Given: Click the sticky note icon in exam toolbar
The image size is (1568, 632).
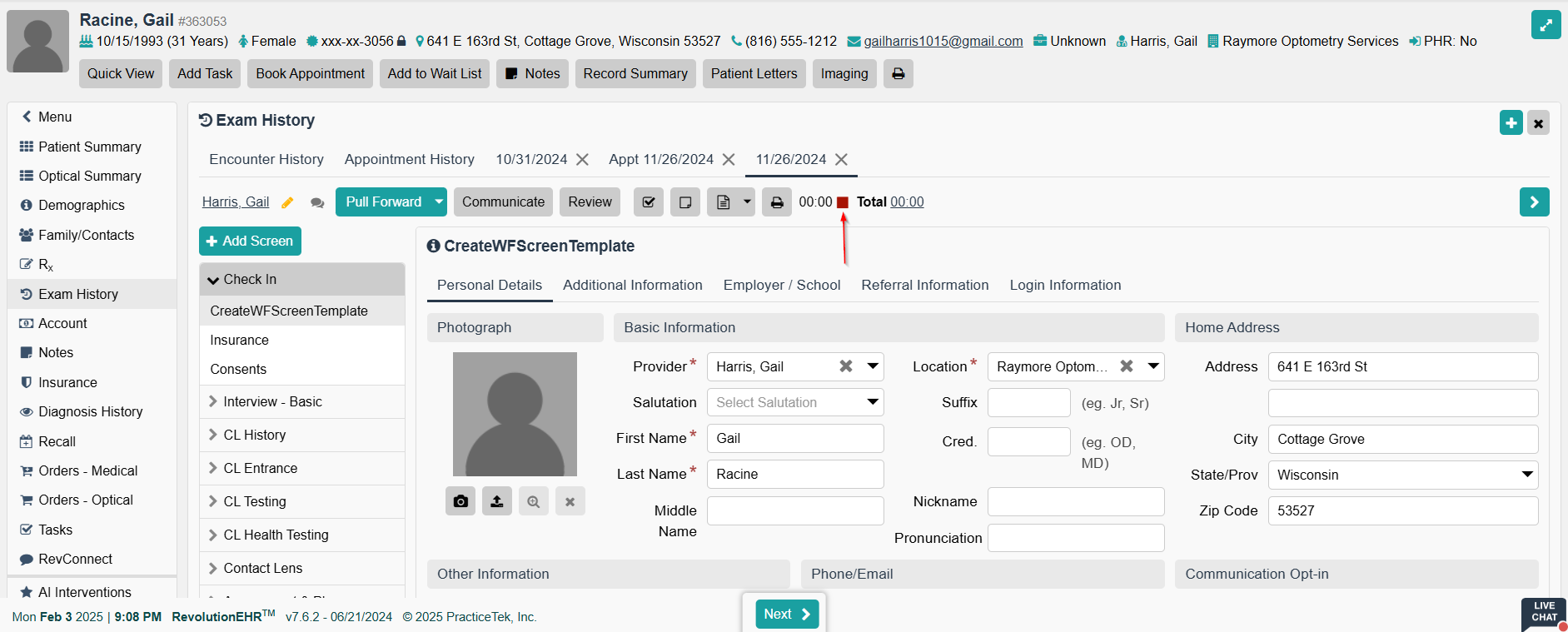Looking at the screenshot, I should [x=685, y=202].
